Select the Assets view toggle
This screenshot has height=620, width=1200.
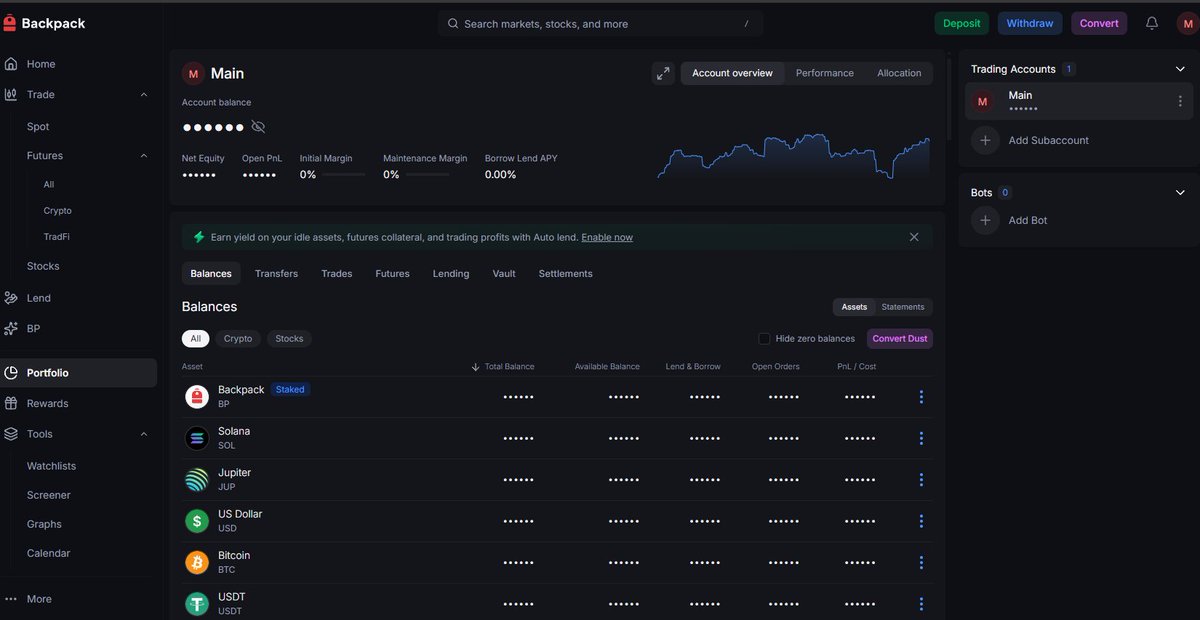(x=854, y=307)
